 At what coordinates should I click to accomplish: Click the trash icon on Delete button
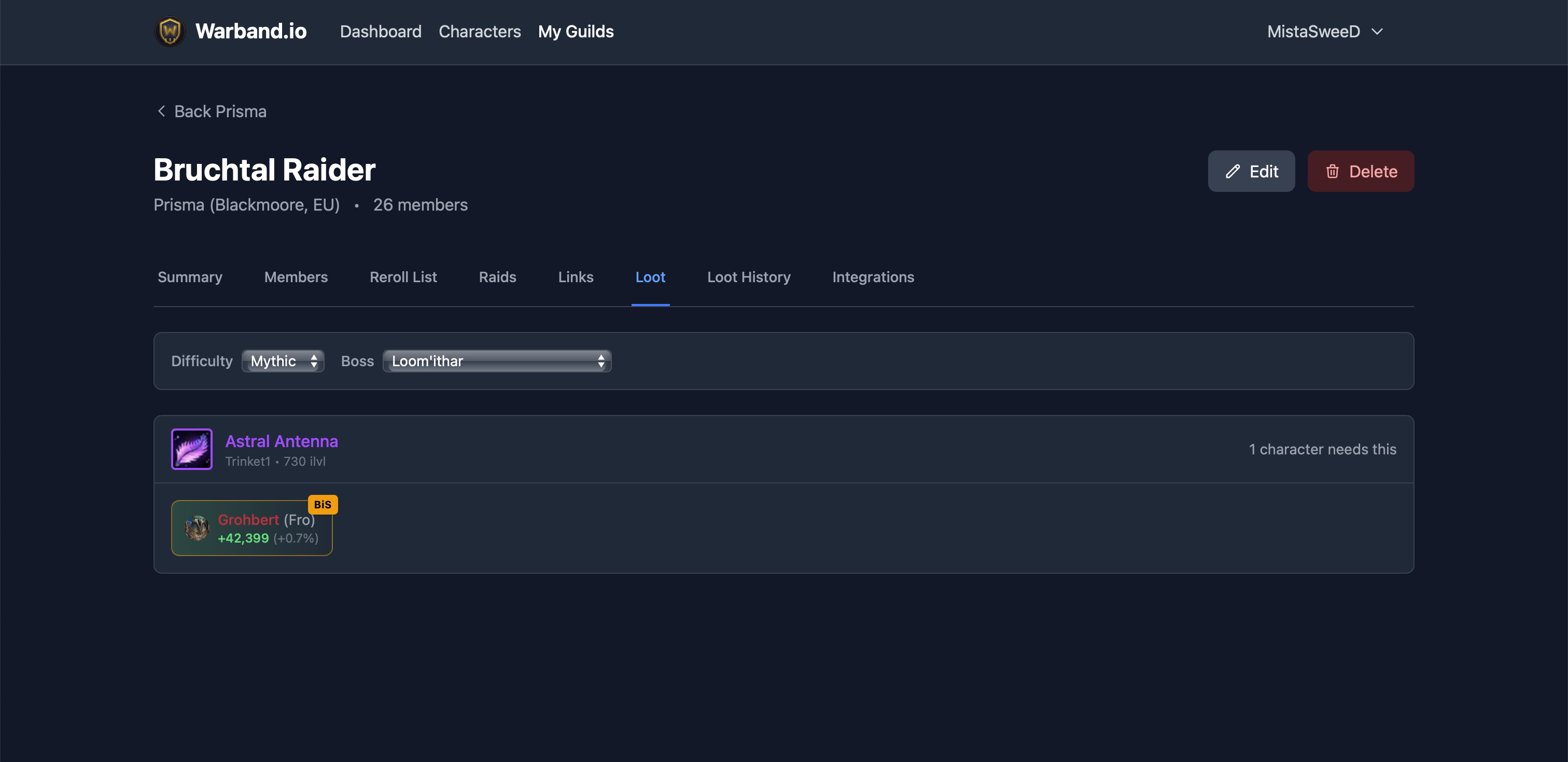[x=1334, y=171]
